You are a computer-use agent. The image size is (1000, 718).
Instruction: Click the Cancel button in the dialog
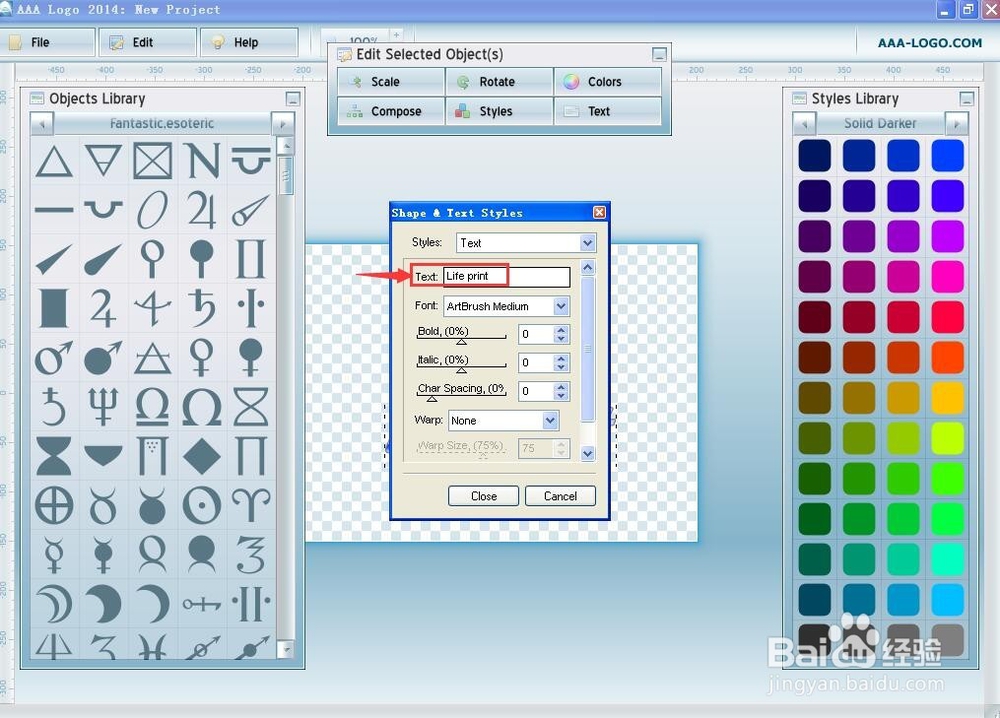coord(560,496)
